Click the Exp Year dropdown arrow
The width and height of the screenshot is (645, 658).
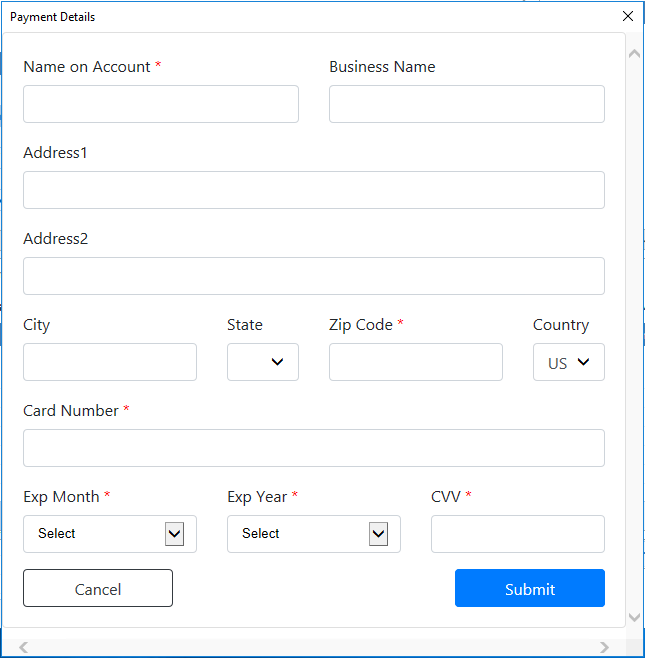pyautogui.click(x=378, y=534)
